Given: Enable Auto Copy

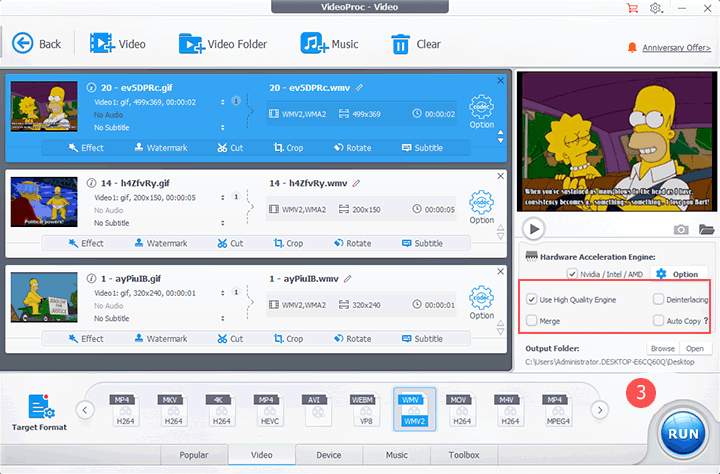Looking at the screenshot, I should pyautogui.click(x=658, y=321).
